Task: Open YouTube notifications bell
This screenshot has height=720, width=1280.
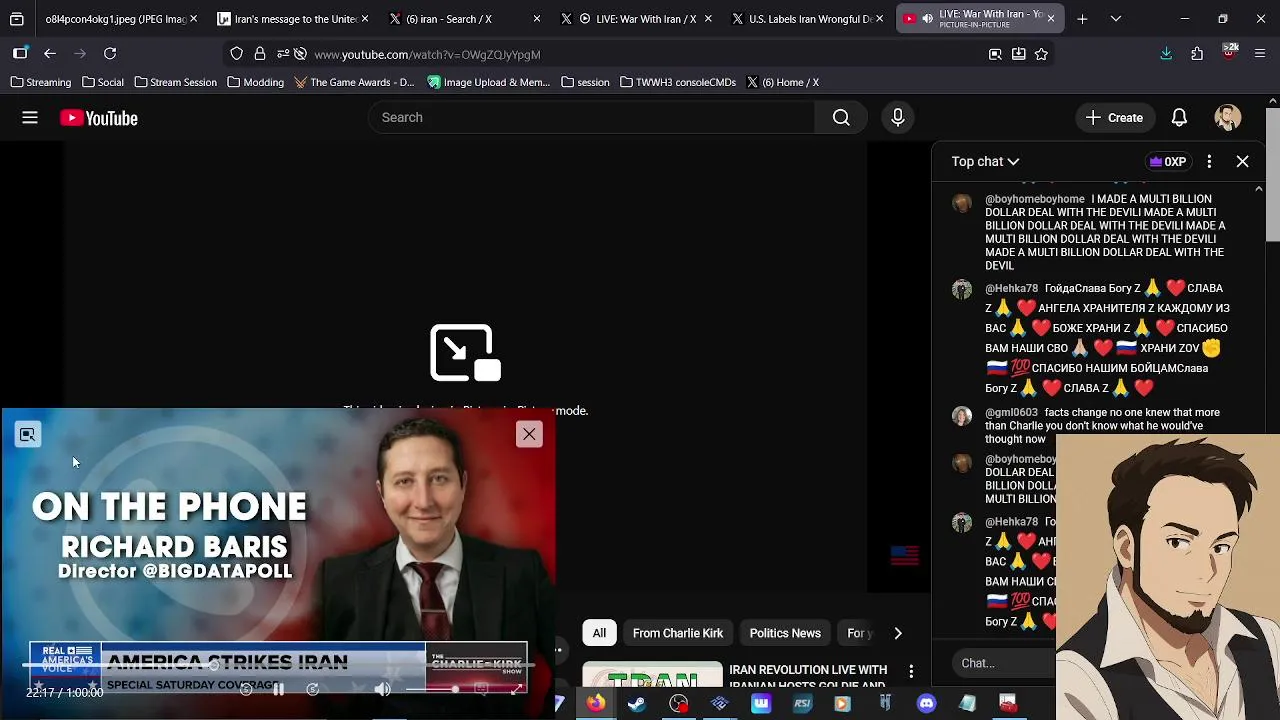Action: 1179,118
